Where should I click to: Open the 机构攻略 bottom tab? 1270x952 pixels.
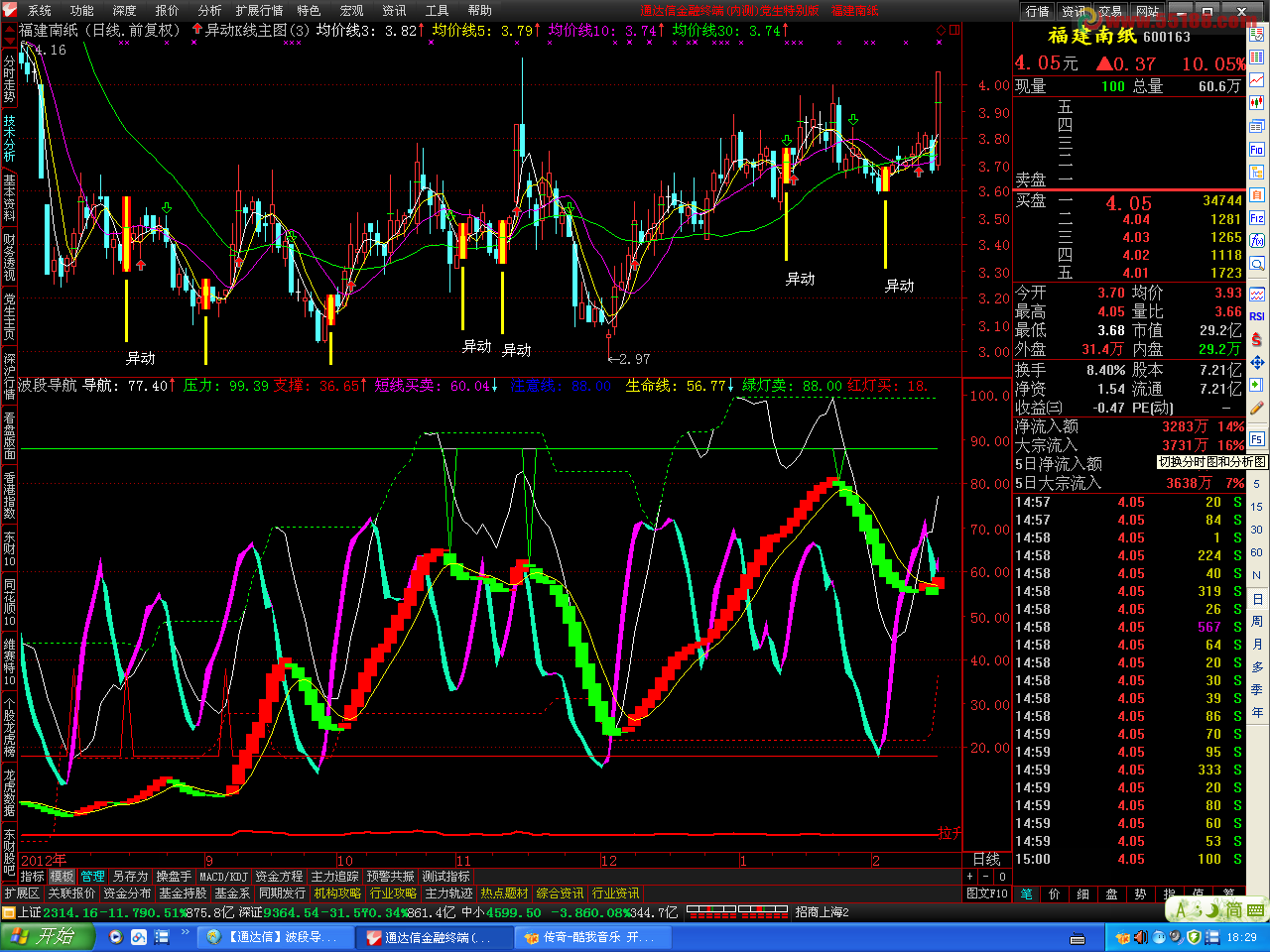(x=337, y=893)
